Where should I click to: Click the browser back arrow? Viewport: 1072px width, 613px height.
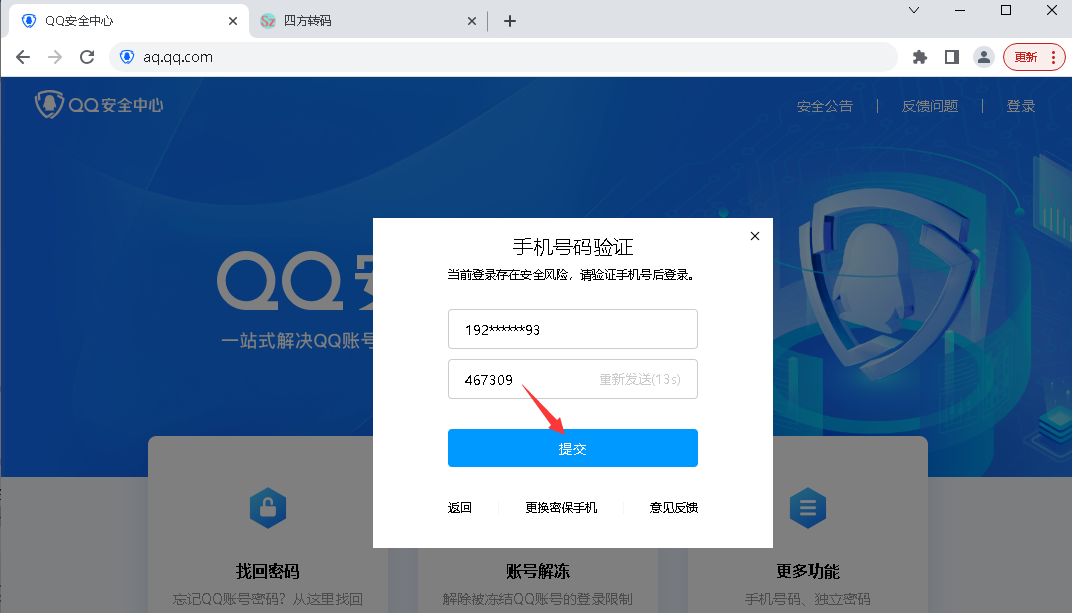pos(23,57)
